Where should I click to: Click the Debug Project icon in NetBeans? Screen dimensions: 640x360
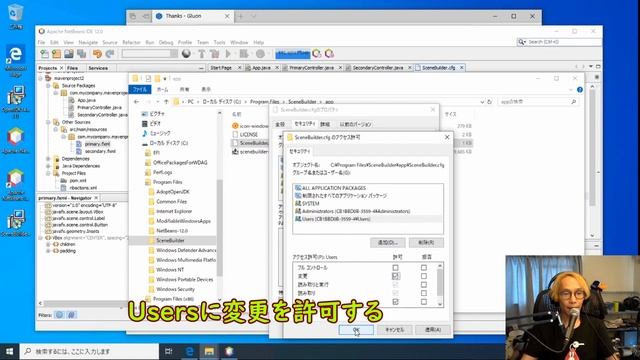tap(244, 53)
